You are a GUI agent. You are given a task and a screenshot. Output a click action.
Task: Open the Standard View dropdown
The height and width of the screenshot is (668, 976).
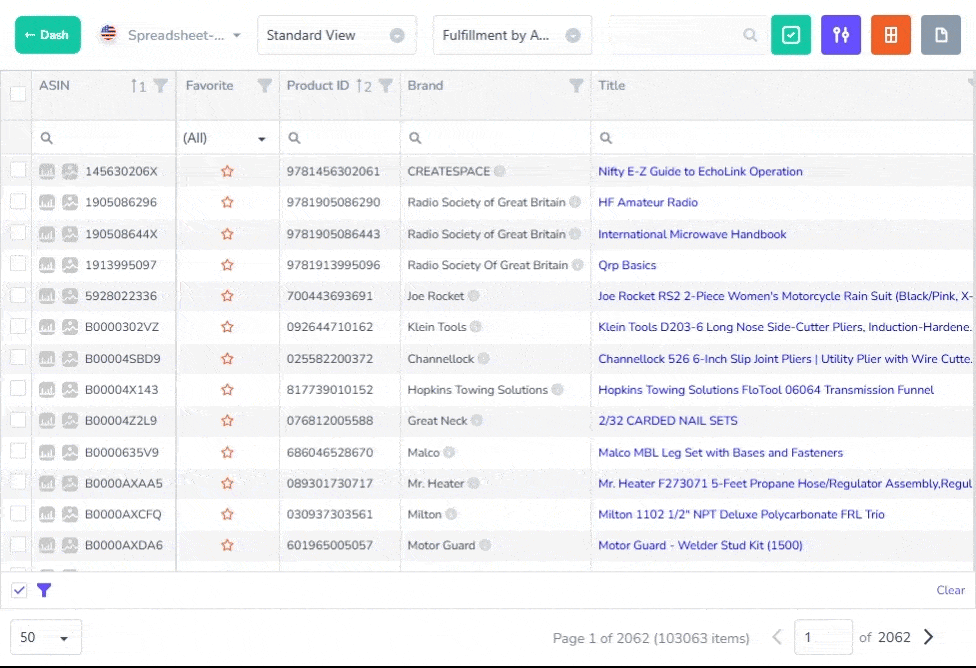coord(336,34)
